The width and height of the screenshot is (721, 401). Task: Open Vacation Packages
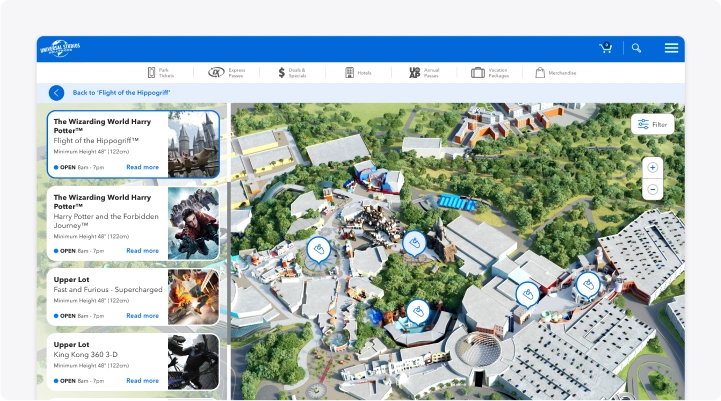pyautogui.click(x=491, y=73)
